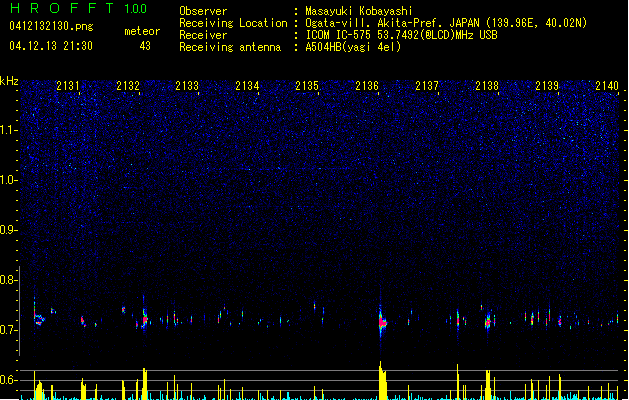Click the 2140 time axis label
Image resolution: width=629 pixels, height=400 pixels.
point(607,86)
